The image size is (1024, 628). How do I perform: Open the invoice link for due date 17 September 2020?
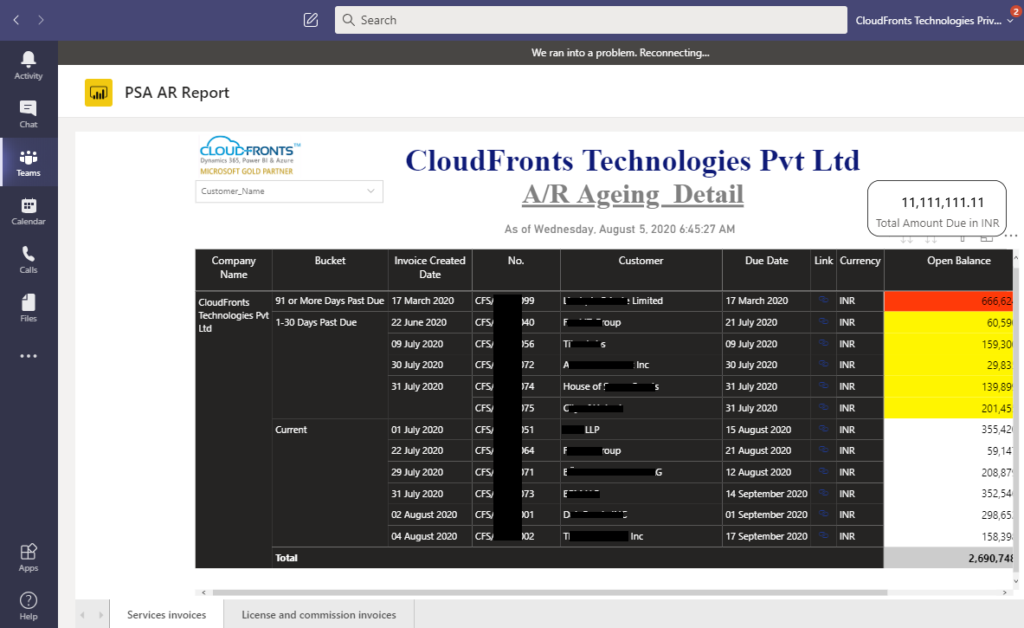pyautogui.click(x=823, y=536)
